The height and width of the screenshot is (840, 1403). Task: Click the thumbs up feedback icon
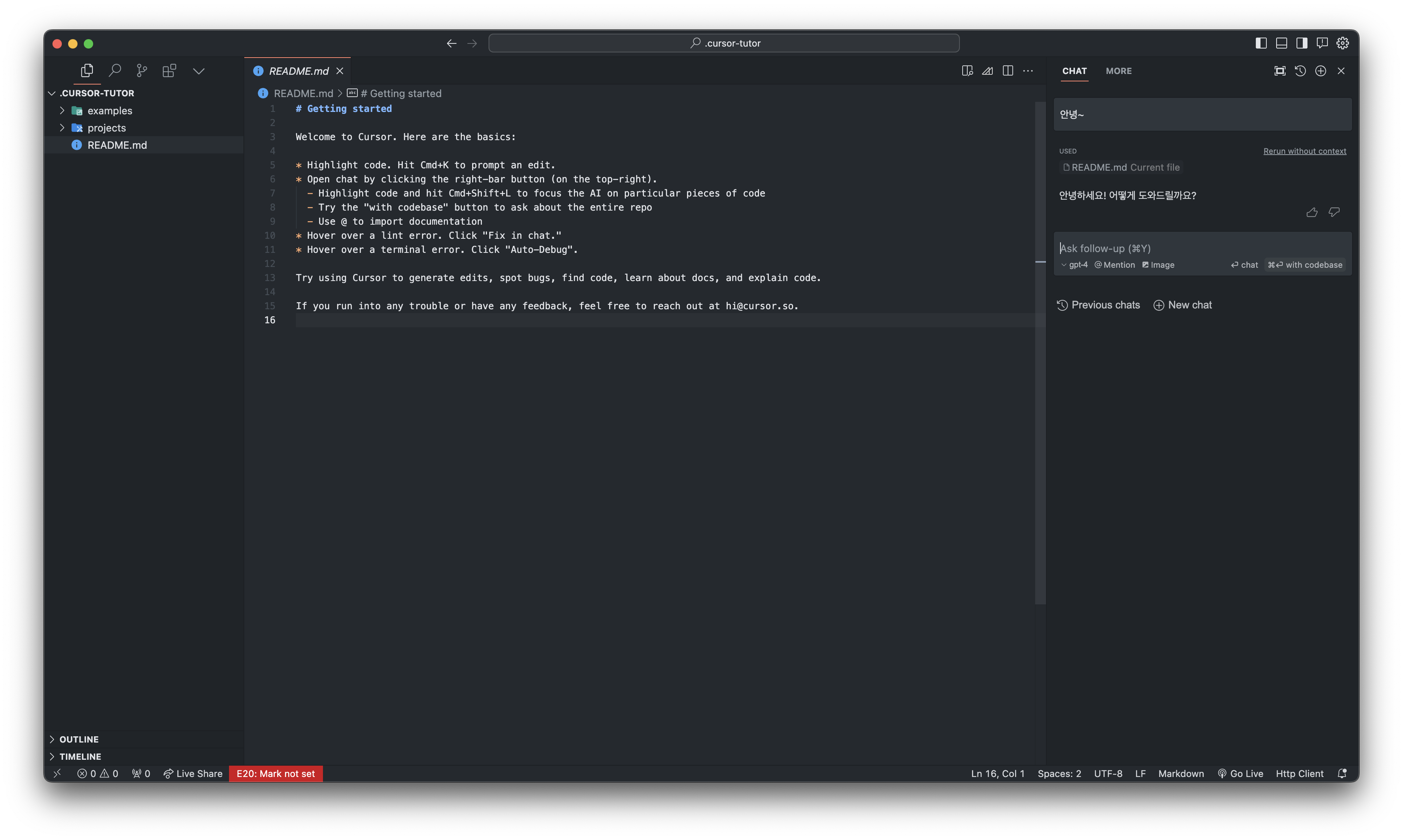1311,212
